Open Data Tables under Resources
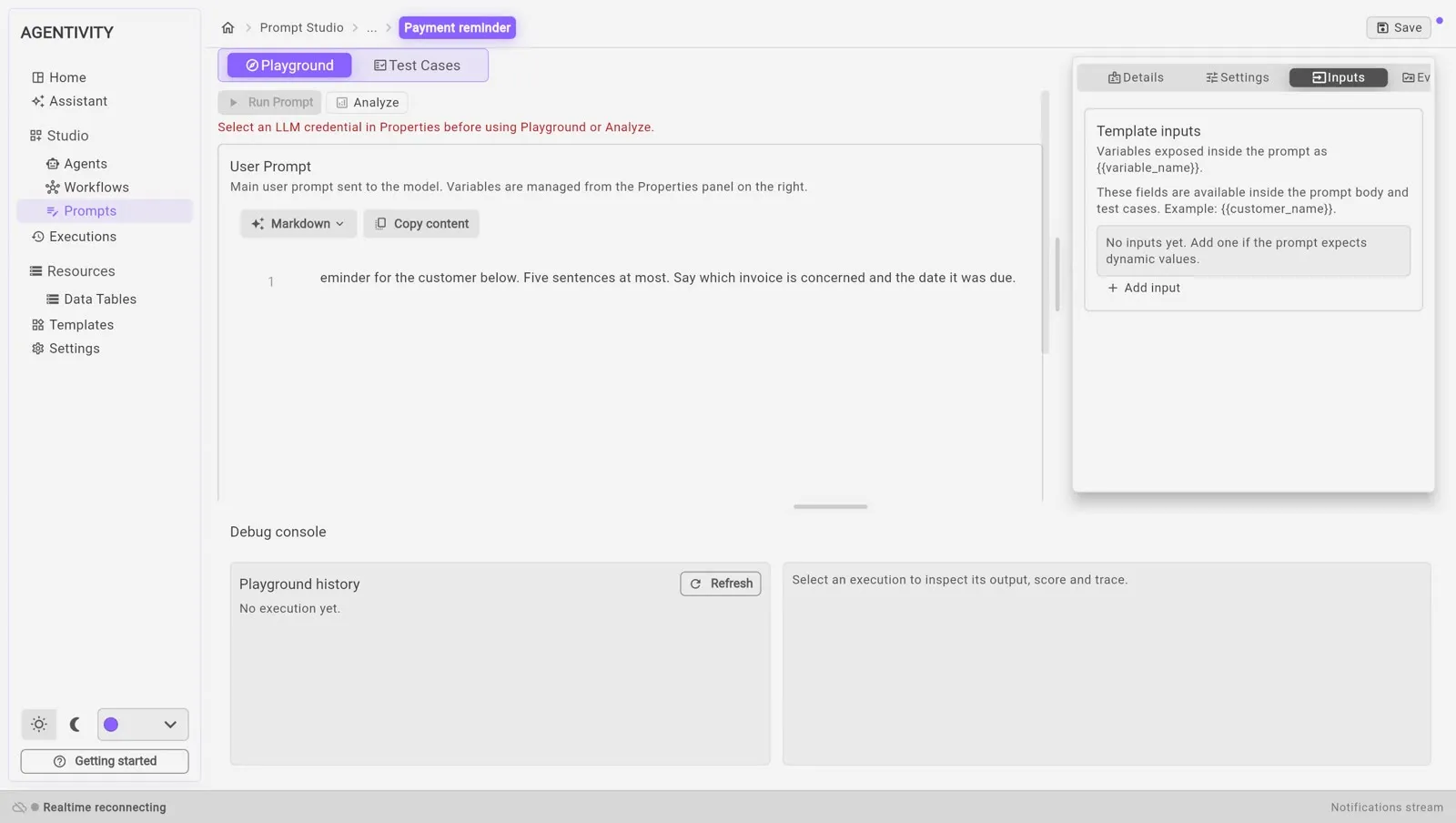This screenshot has height=823, width=1456. point(91,300)
